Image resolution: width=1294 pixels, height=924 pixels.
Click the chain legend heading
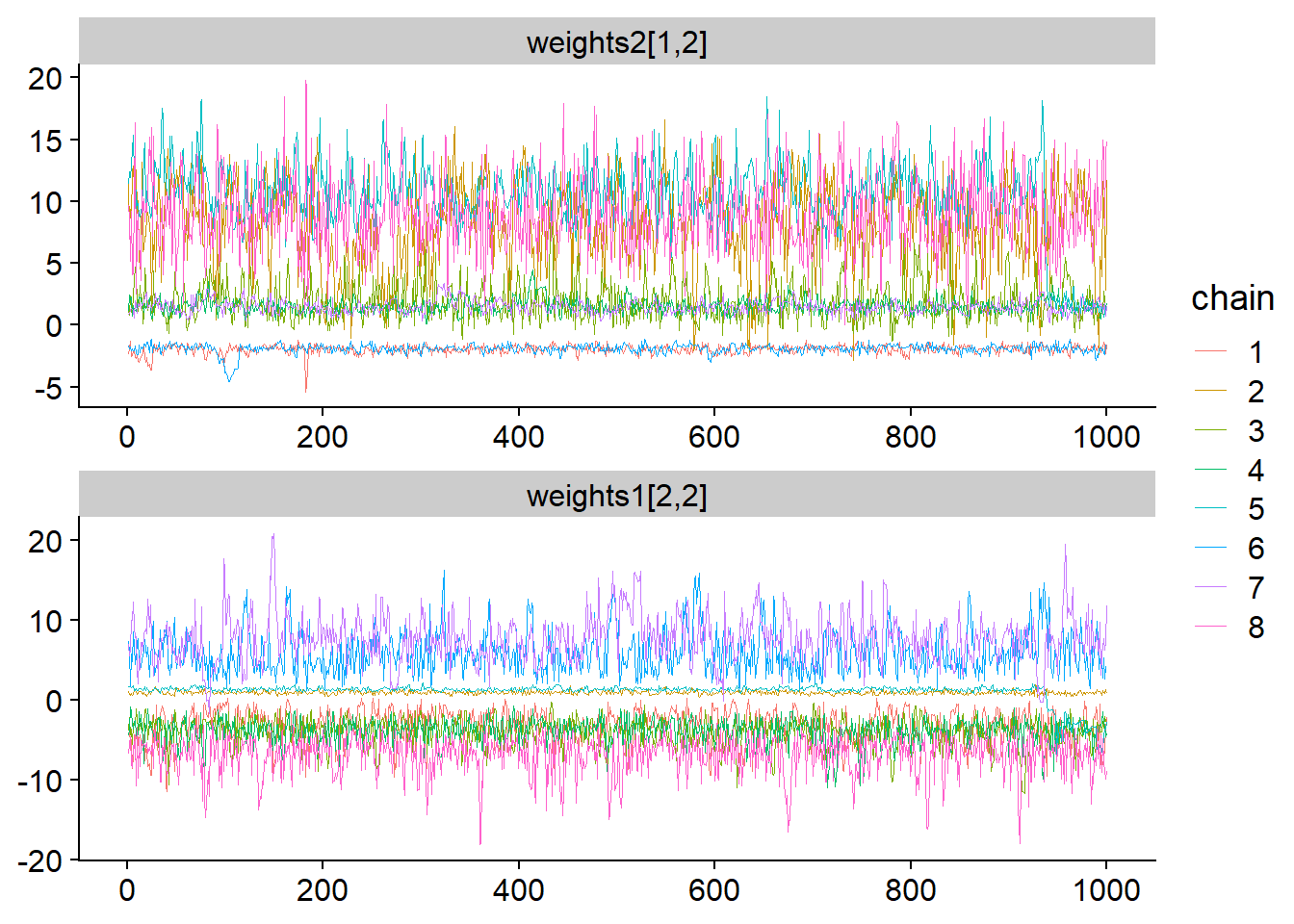pyautogui.click(x=1232, y=298)
